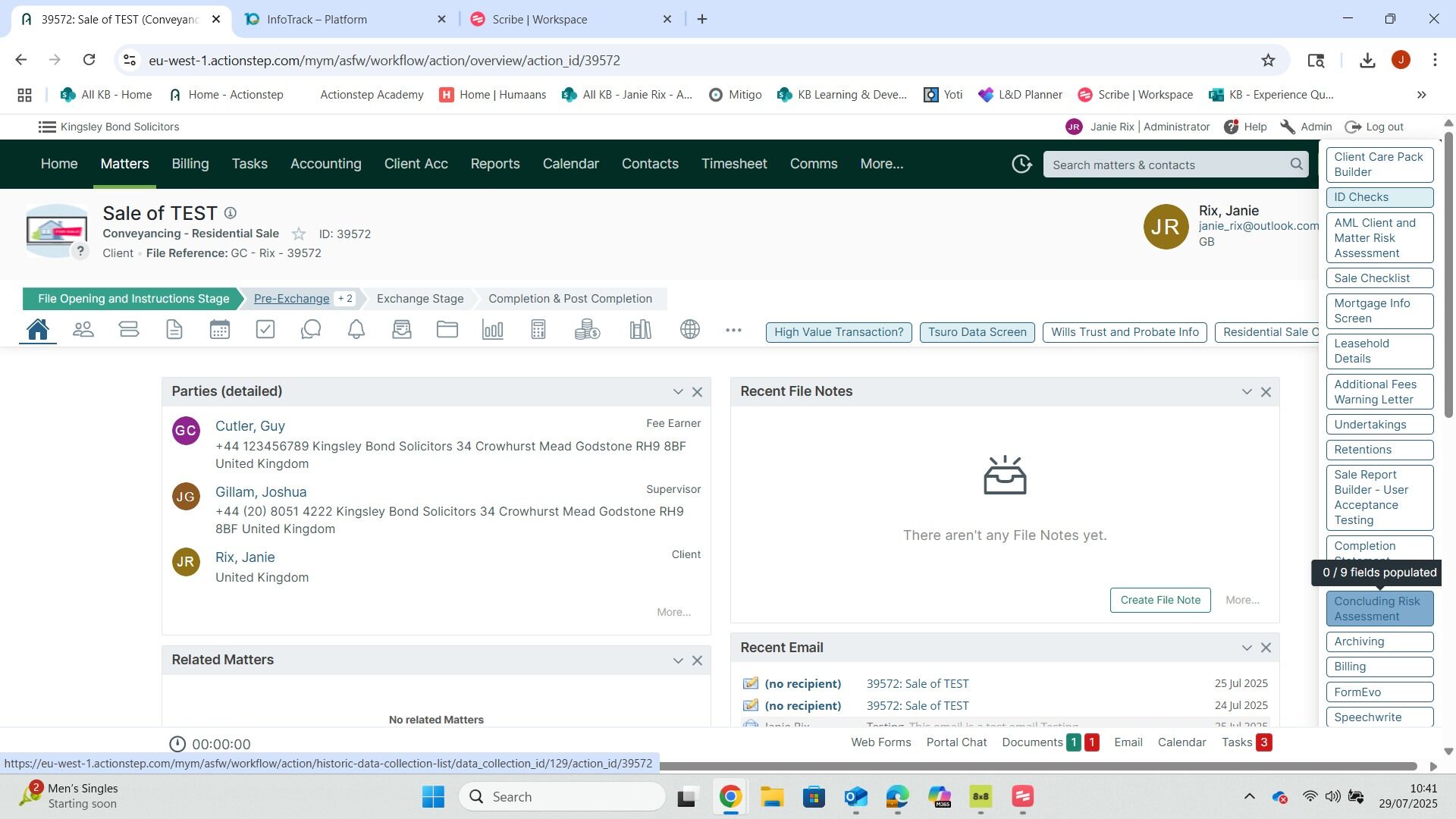Close the Related Matters panel

point(698,661)
